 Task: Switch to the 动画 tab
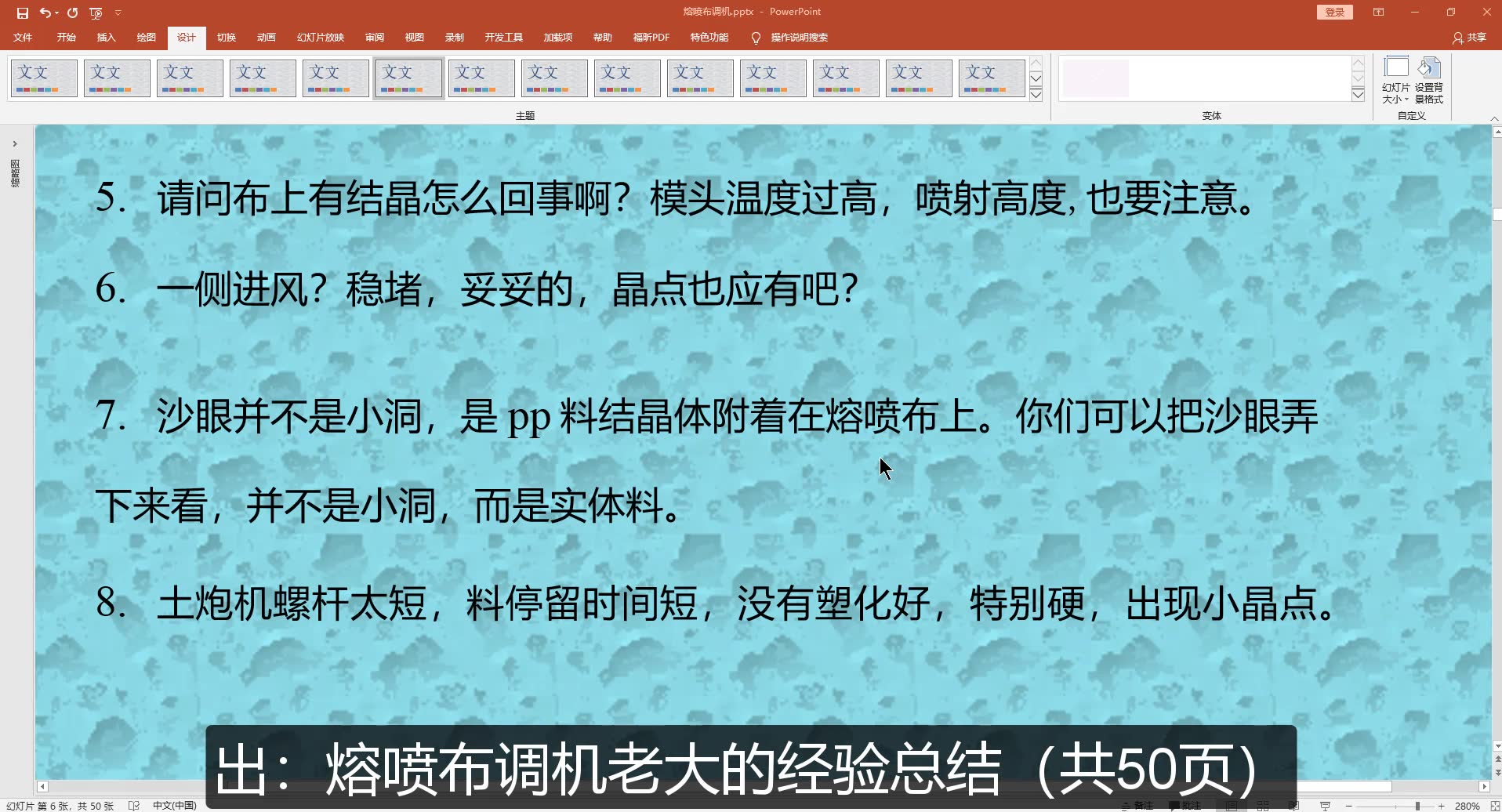(267, 38)
